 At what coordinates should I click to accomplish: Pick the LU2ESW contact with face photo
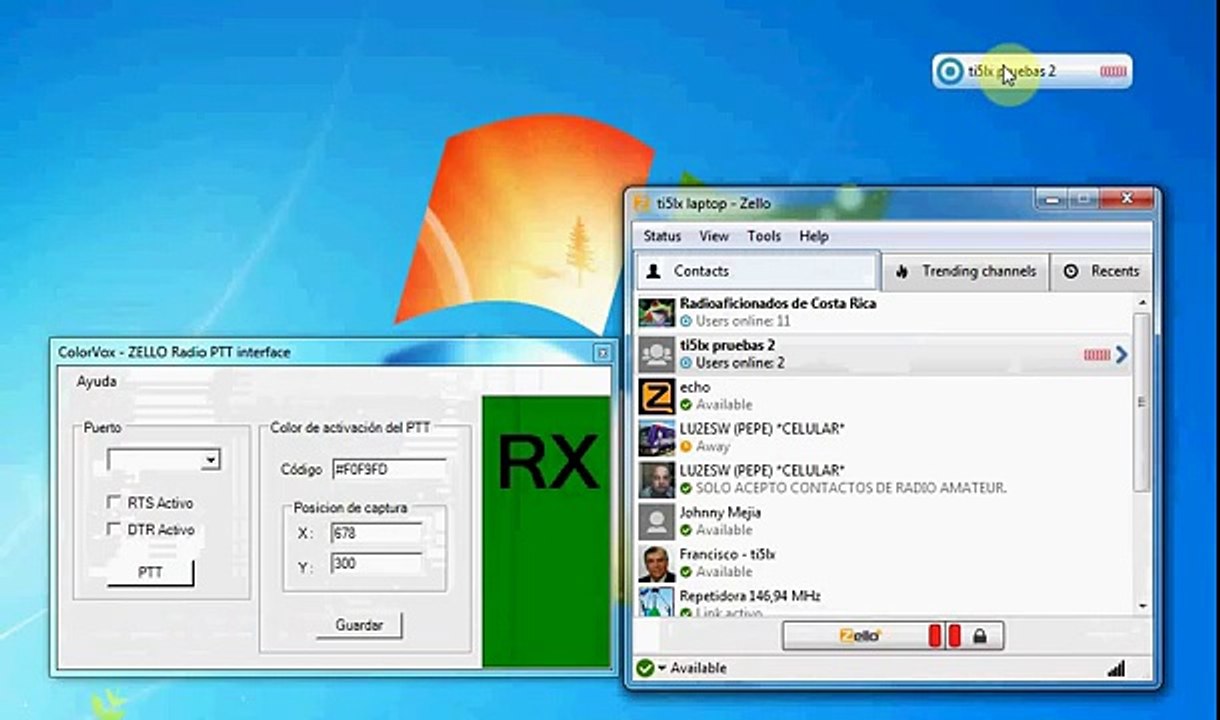click(x=657, y=480)
